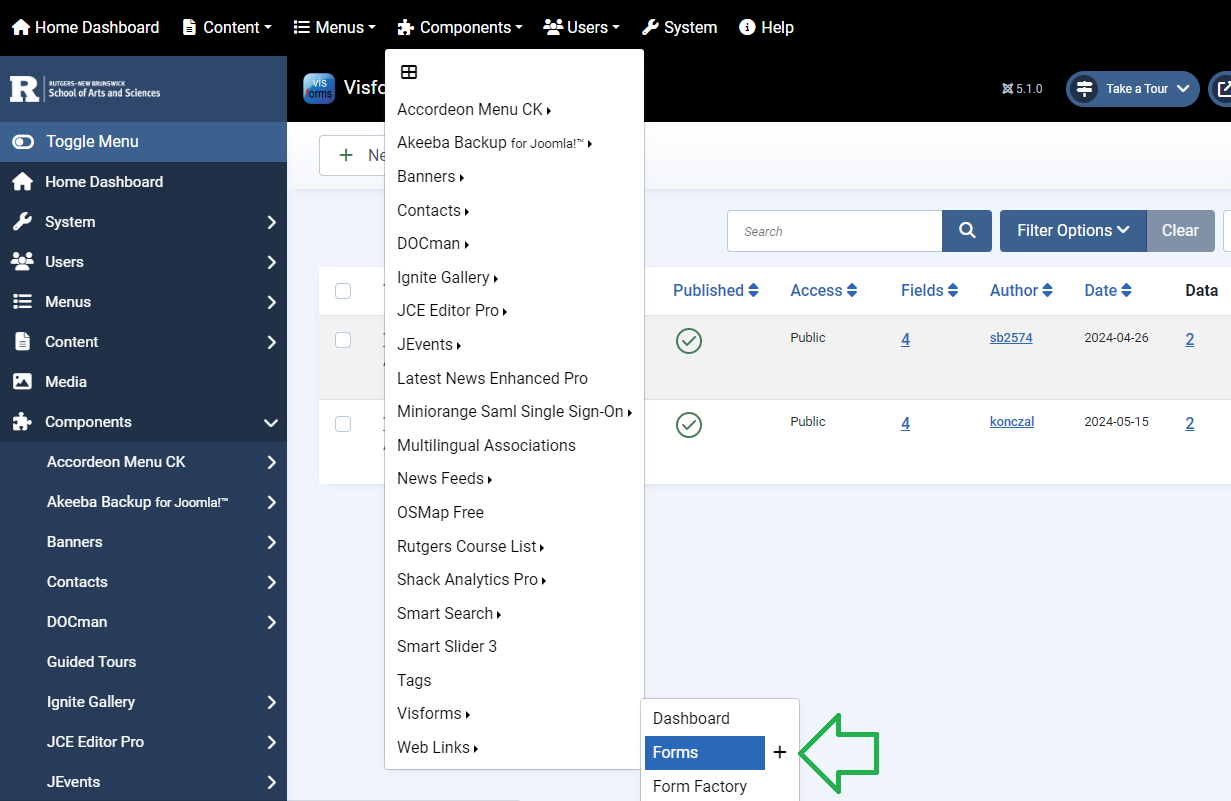1231x801 pixels.
Task: Check the select-all checkbox in table header
Action: point(343,291)
